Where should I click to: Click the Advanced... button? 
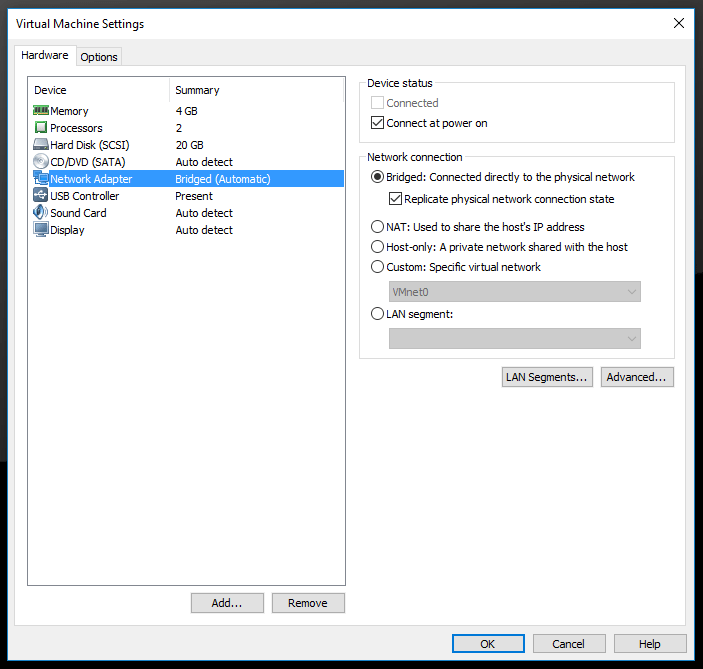(637, 377)
